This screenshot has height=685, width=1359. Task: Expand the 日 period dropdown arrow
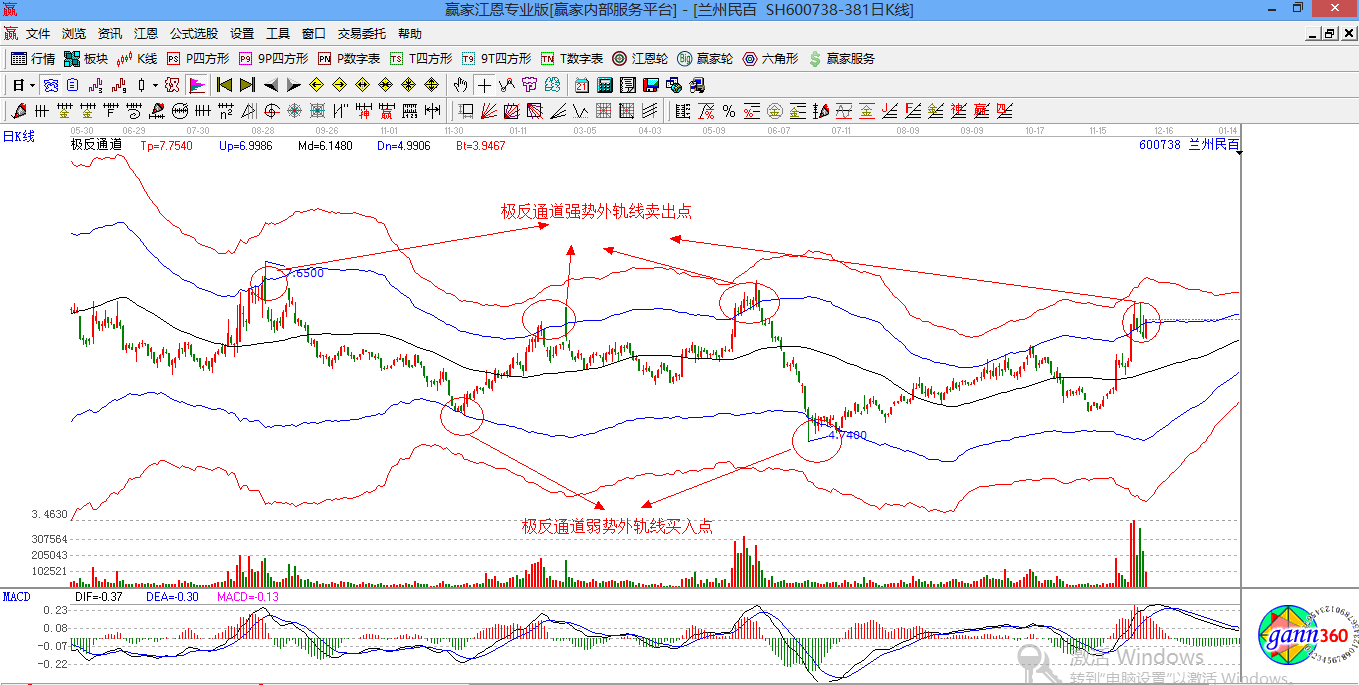coord(32,85)
